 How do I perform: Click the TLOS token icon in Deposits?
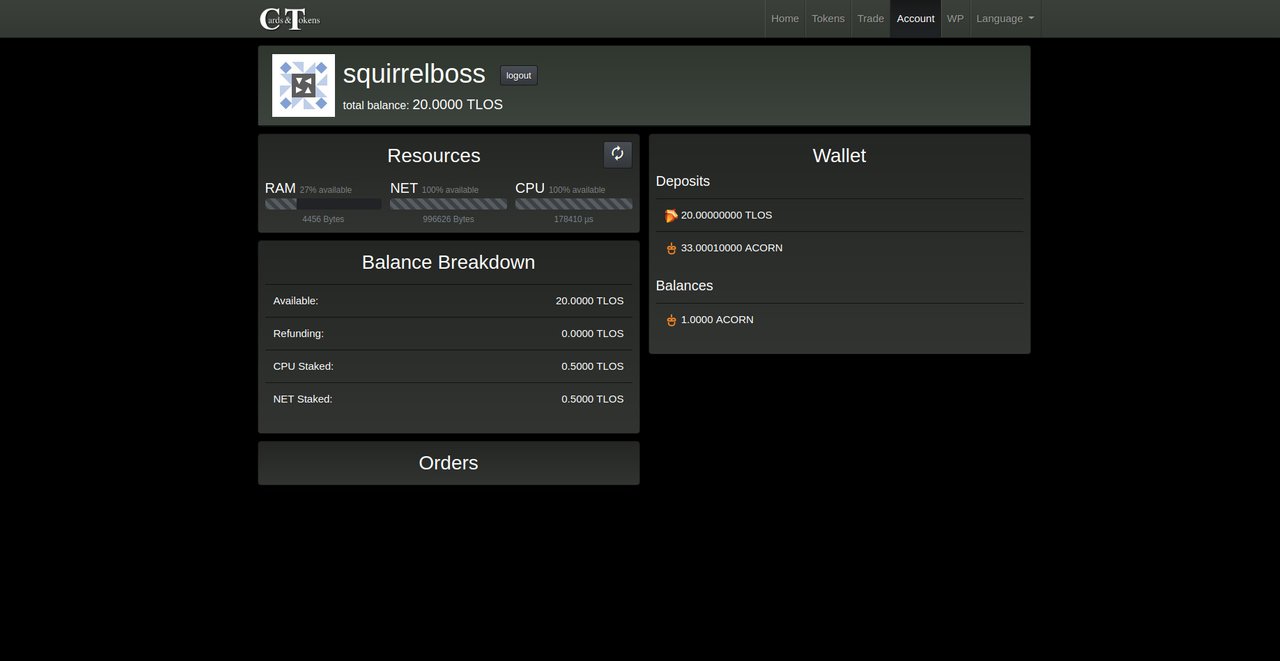671,215
